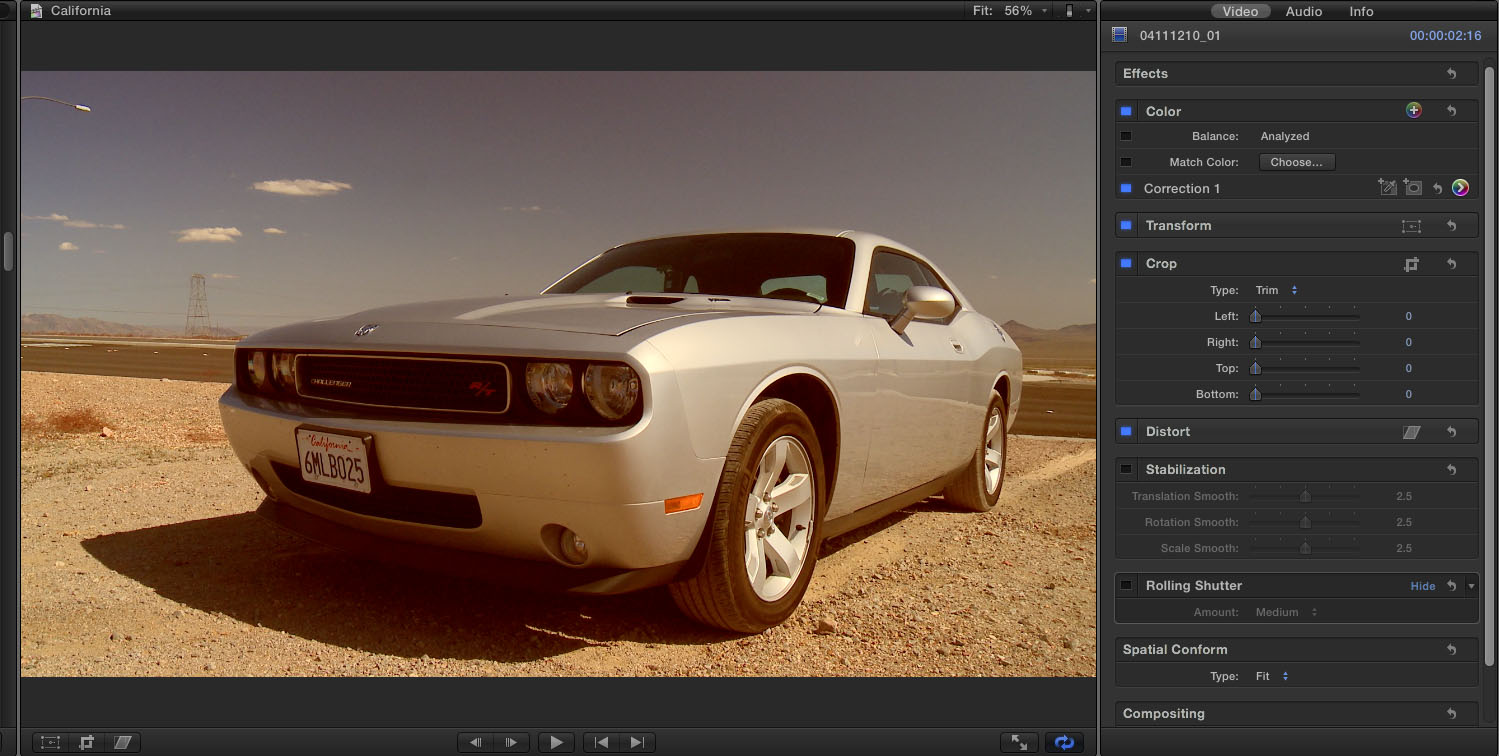Enable the Balance color checkbox
Viewport: 1499px width, 756px height.
click(1126, 136)
